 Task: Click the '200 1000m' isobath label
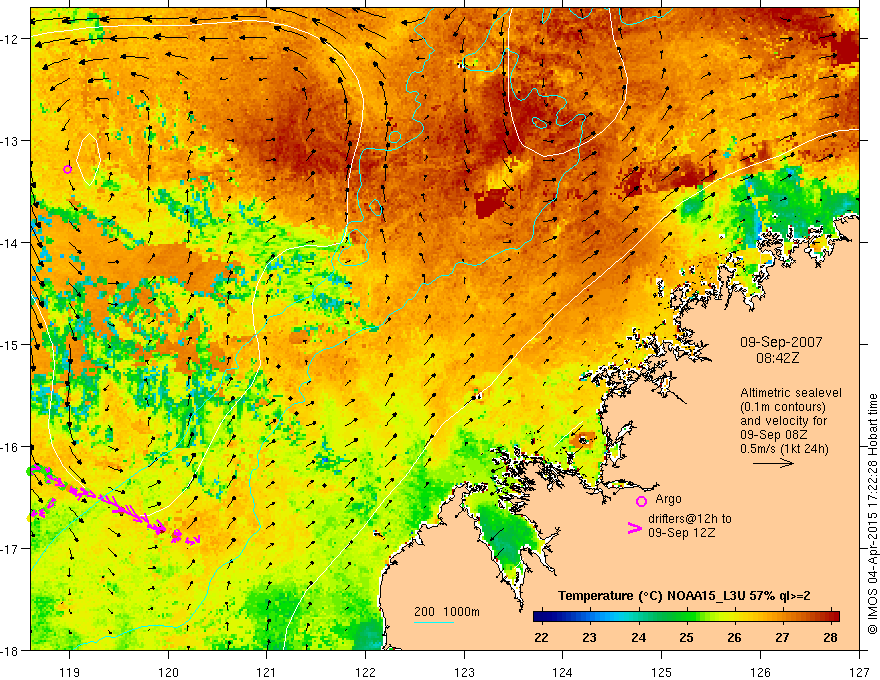click(447, 612)
